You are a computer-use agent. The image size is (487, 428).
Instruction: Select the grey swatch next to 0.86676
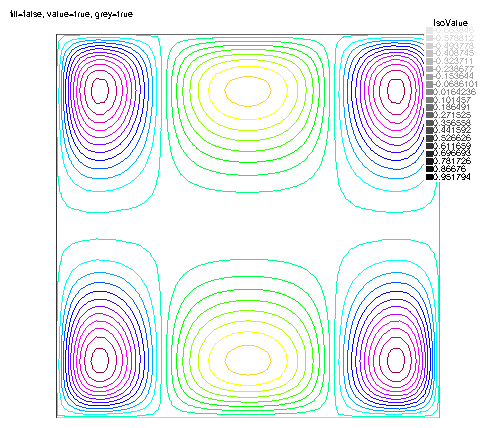(x=429, y=169)
